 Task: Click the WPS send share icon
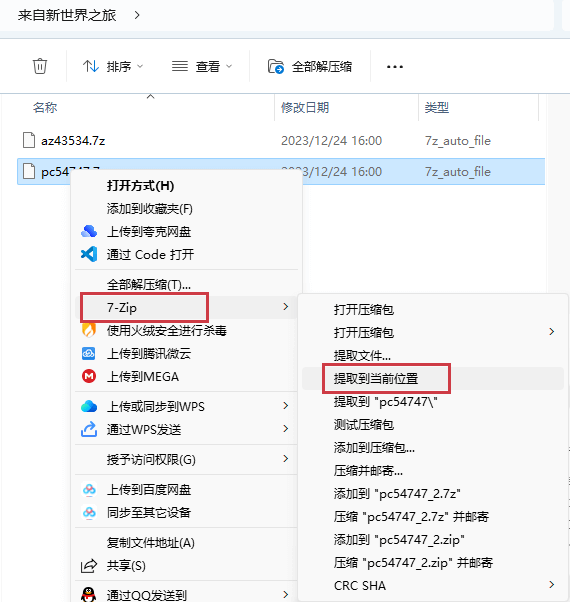(x=89, y=429)
